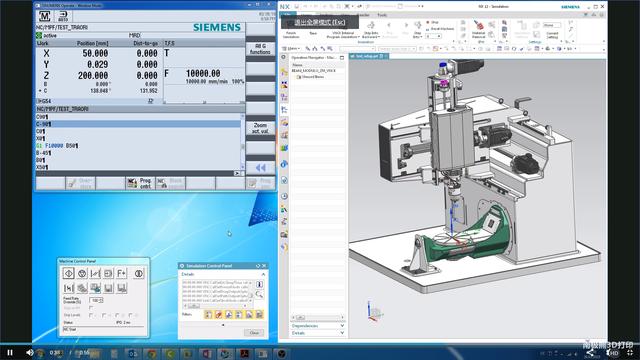Click the monitor icon with blue mark
Viewport: 640px width, 360px height.
click(x=95, y=288)
